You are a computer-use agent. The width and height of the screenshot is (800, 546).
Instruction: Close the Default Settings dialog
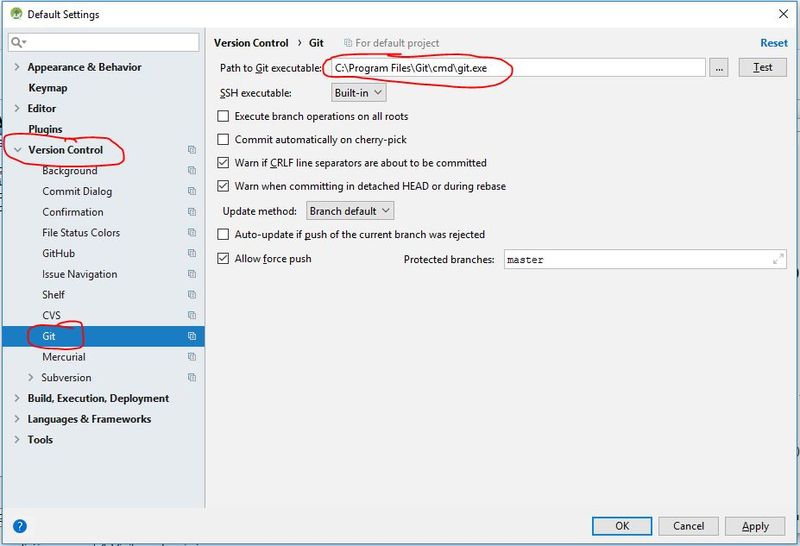tap(783, 14)
